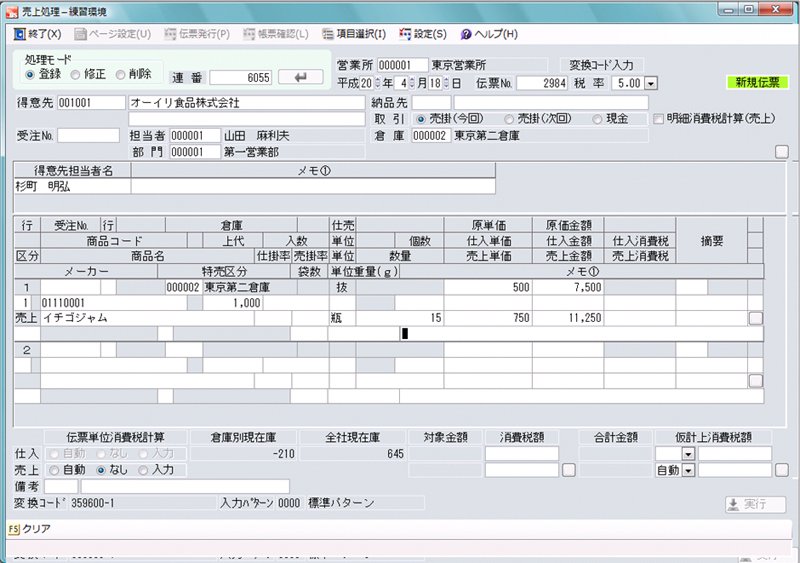Image resolution: width=800 pixels, height=563 pixels.
Task: Click the row 2 number cell
Action: pyautogui.click(x=27, y=350)
